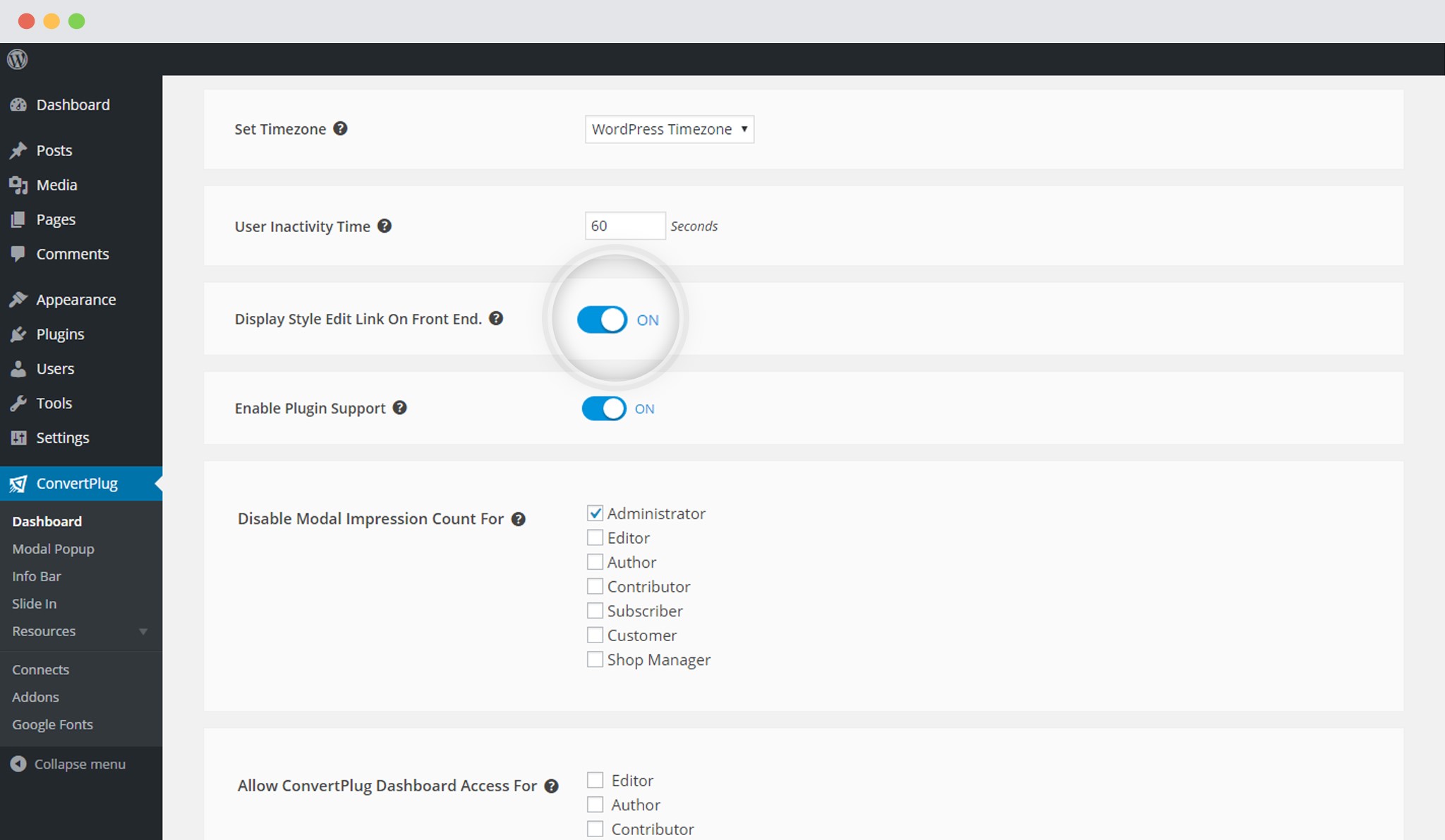Viewport: 1445px width, 840px height.
Task: Open the Dashboard menu item
Action: (71, 105)
